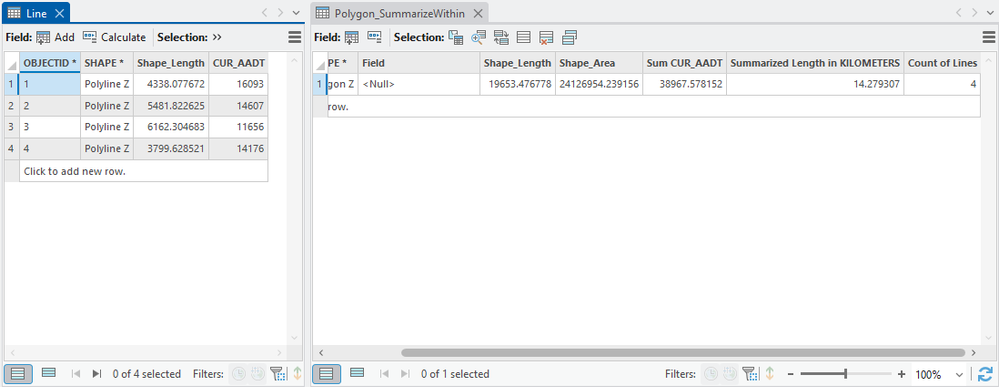This screenshot has width=999, height=387.
Task: Go to first selected record in Line table
Action: [76, 374]
